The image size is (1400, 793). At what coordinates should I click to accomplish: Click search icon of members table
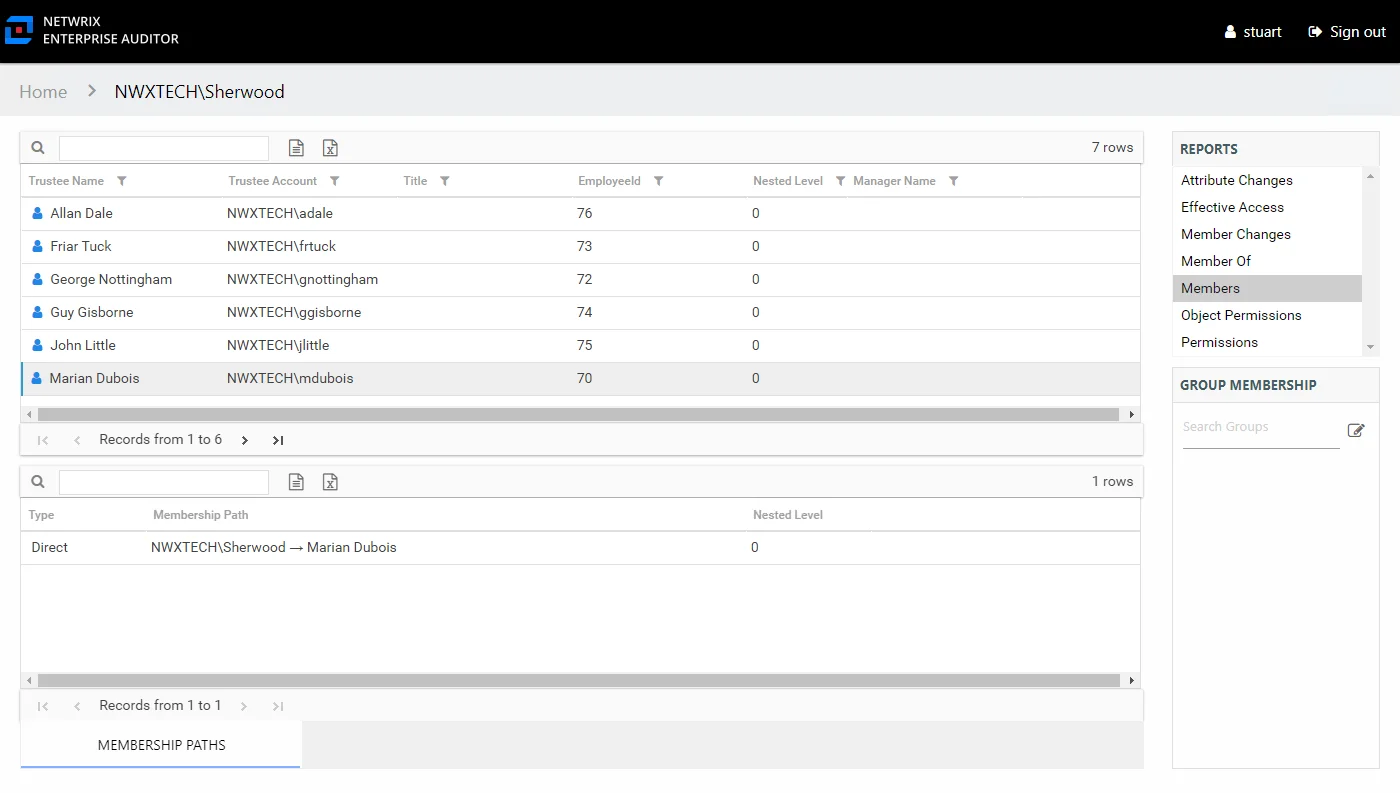pyautogui.click(x=38, y=148)
